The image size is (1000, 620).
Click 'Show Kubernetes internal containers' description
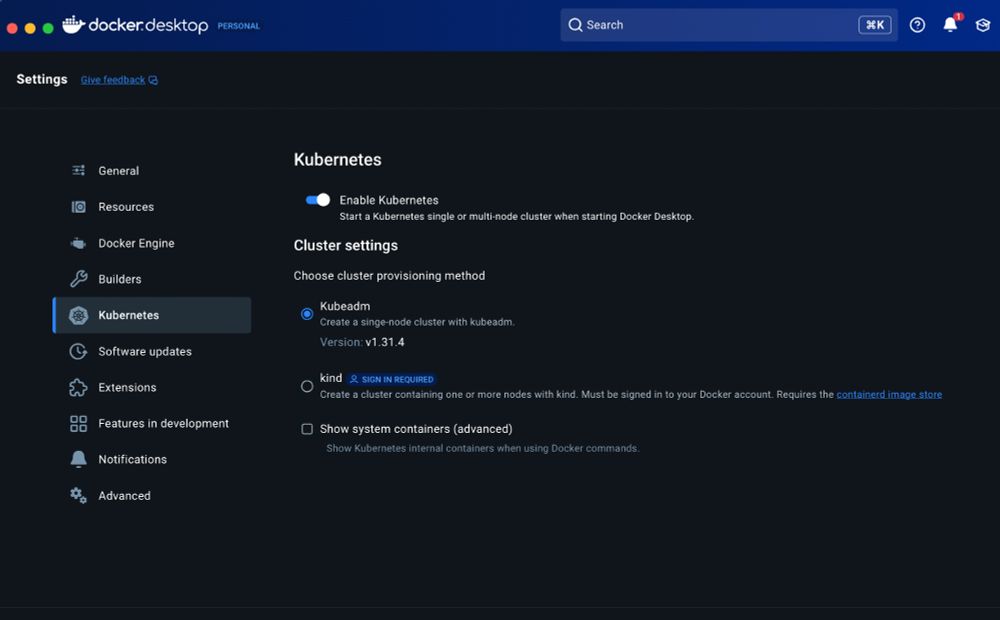pos(483,448)
